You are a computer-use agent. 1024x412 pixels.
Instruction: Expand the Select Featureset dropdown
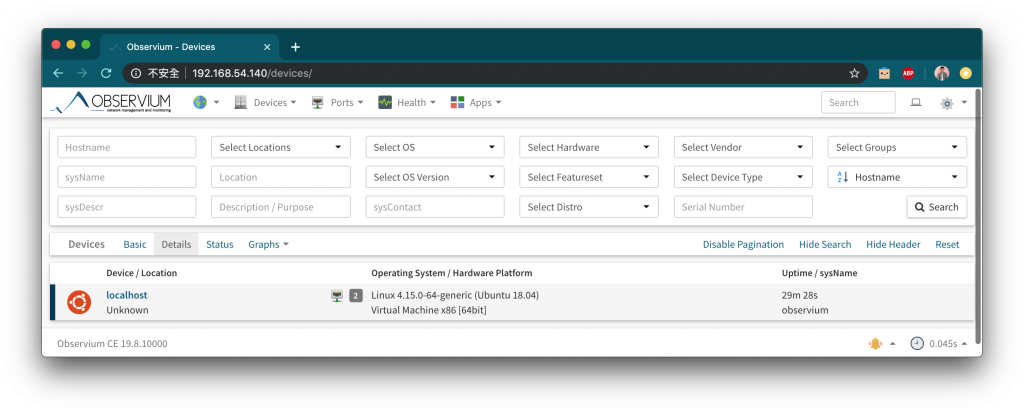pos(589,177)
